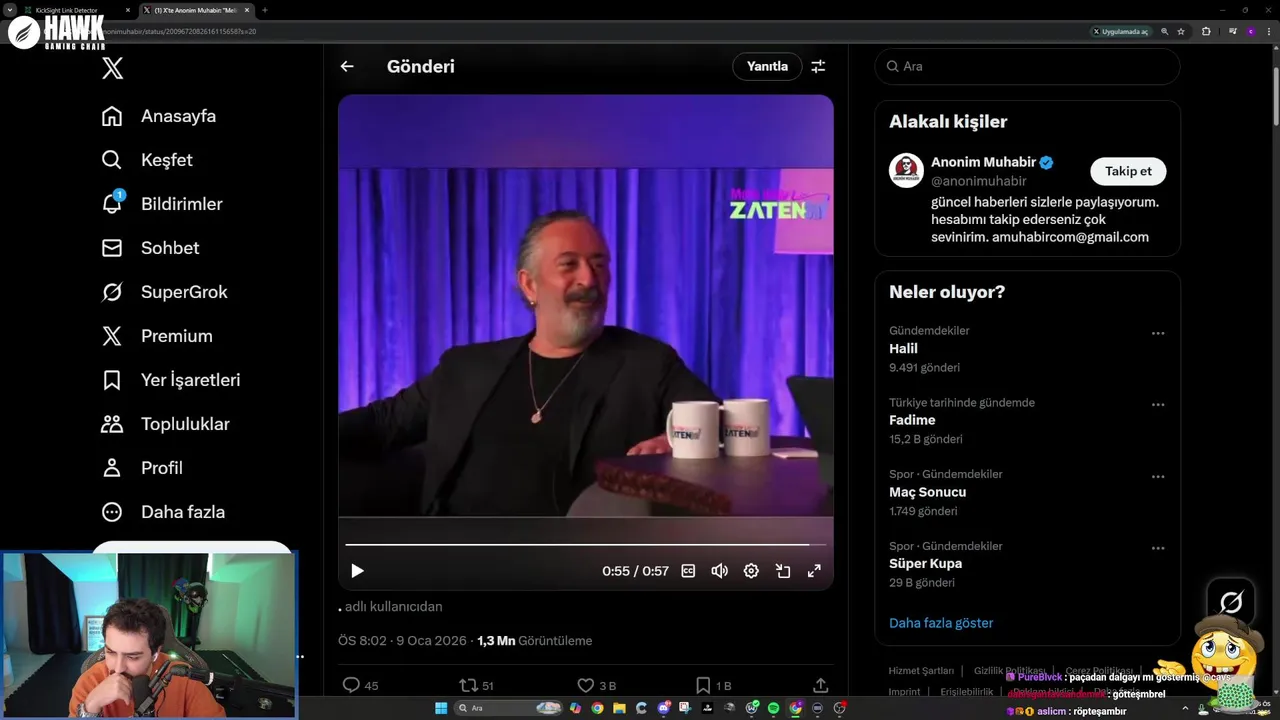Open more options for Halil trend
1280x720 pixels.
(1158, 334)
